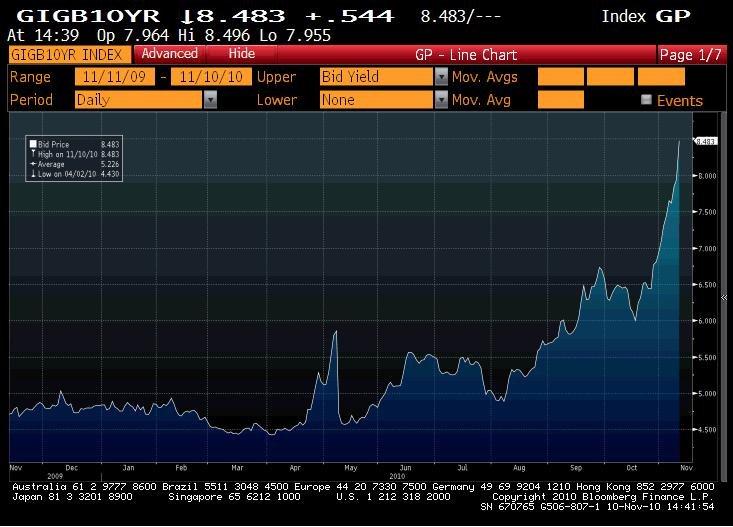Open the Upper Bid Yield dropdown arrow

pyautogui.click(x=441, y=77)
